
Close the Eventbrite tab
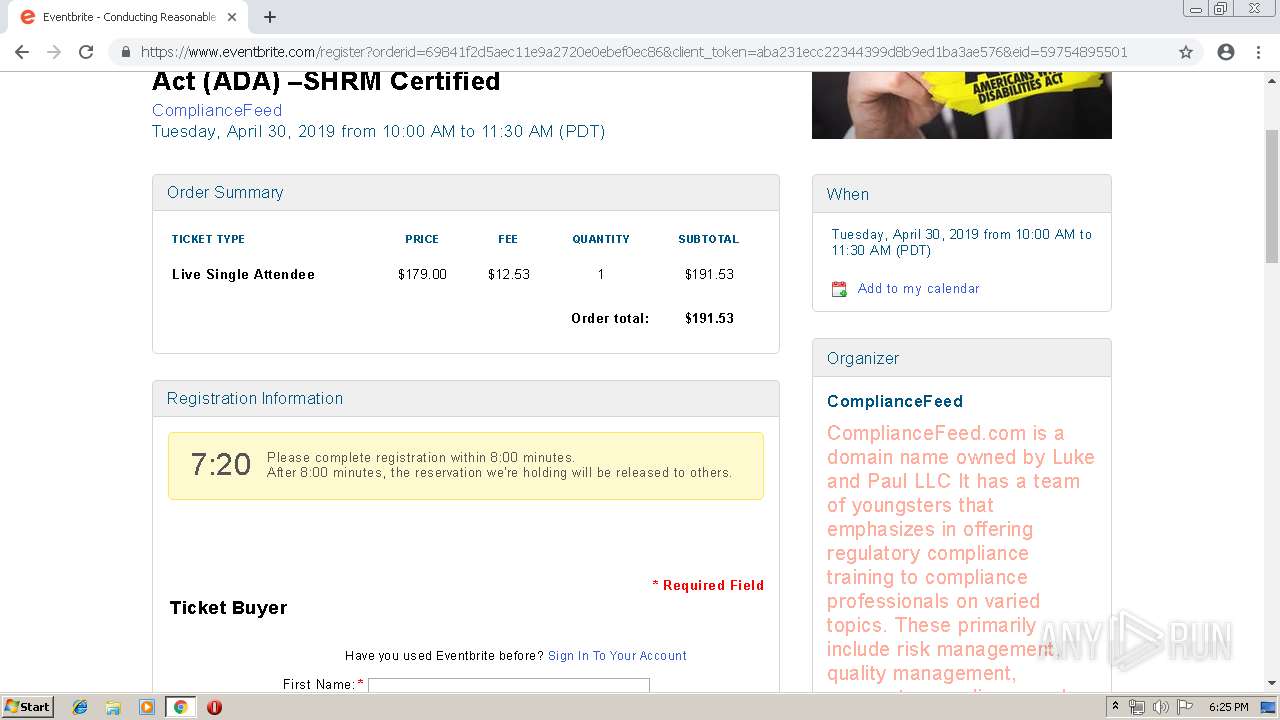coord(232,17)
